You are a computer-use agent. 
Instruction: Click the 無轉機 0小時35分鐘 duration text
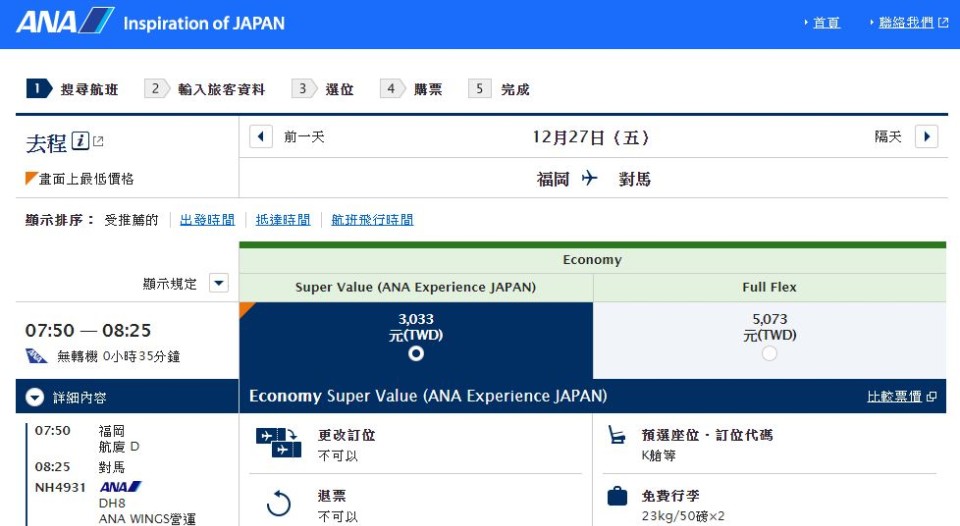(x=119, y=356)
